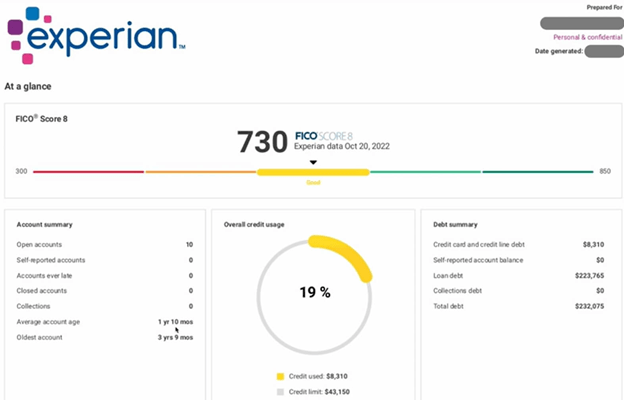624x400 pixels.
Task: Click the "Total debt" label
Action: coord(448,306)
